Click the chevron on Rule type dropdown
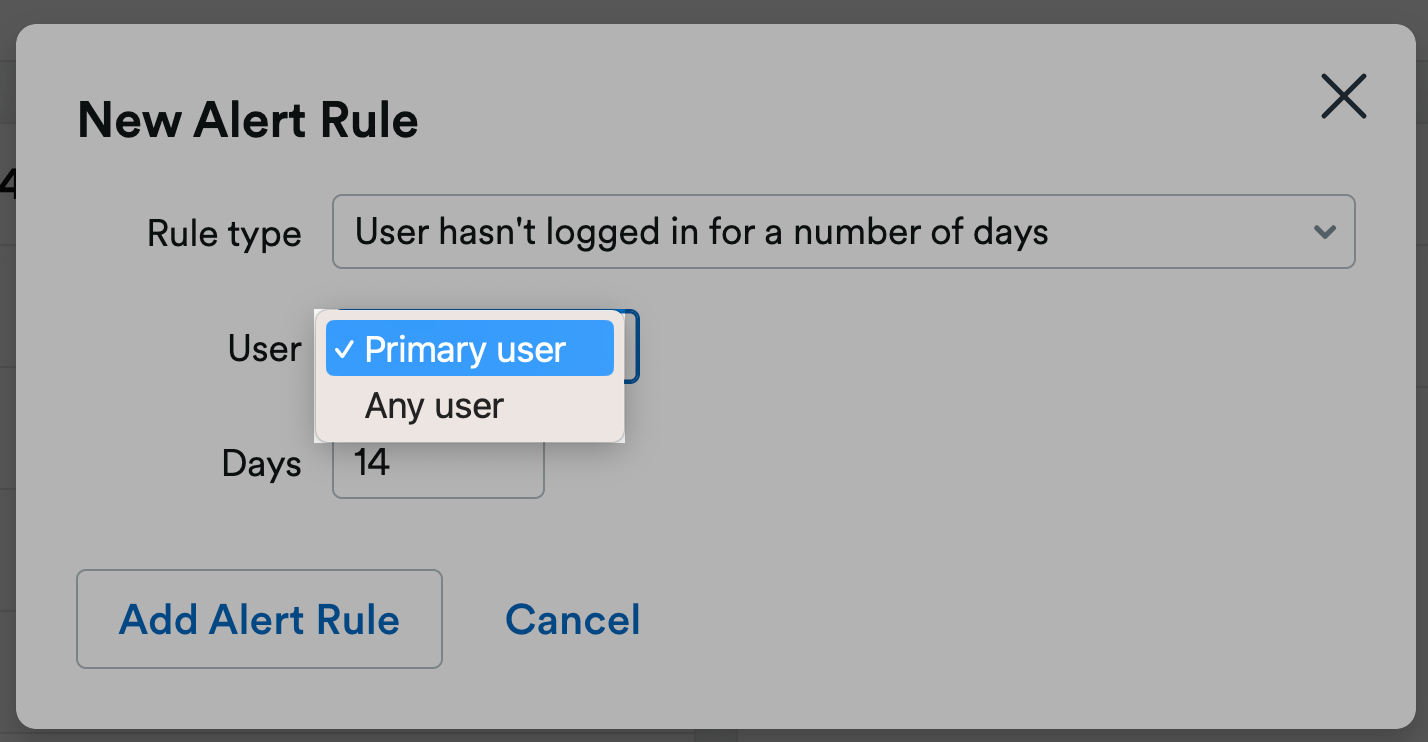 (1325, 231)
